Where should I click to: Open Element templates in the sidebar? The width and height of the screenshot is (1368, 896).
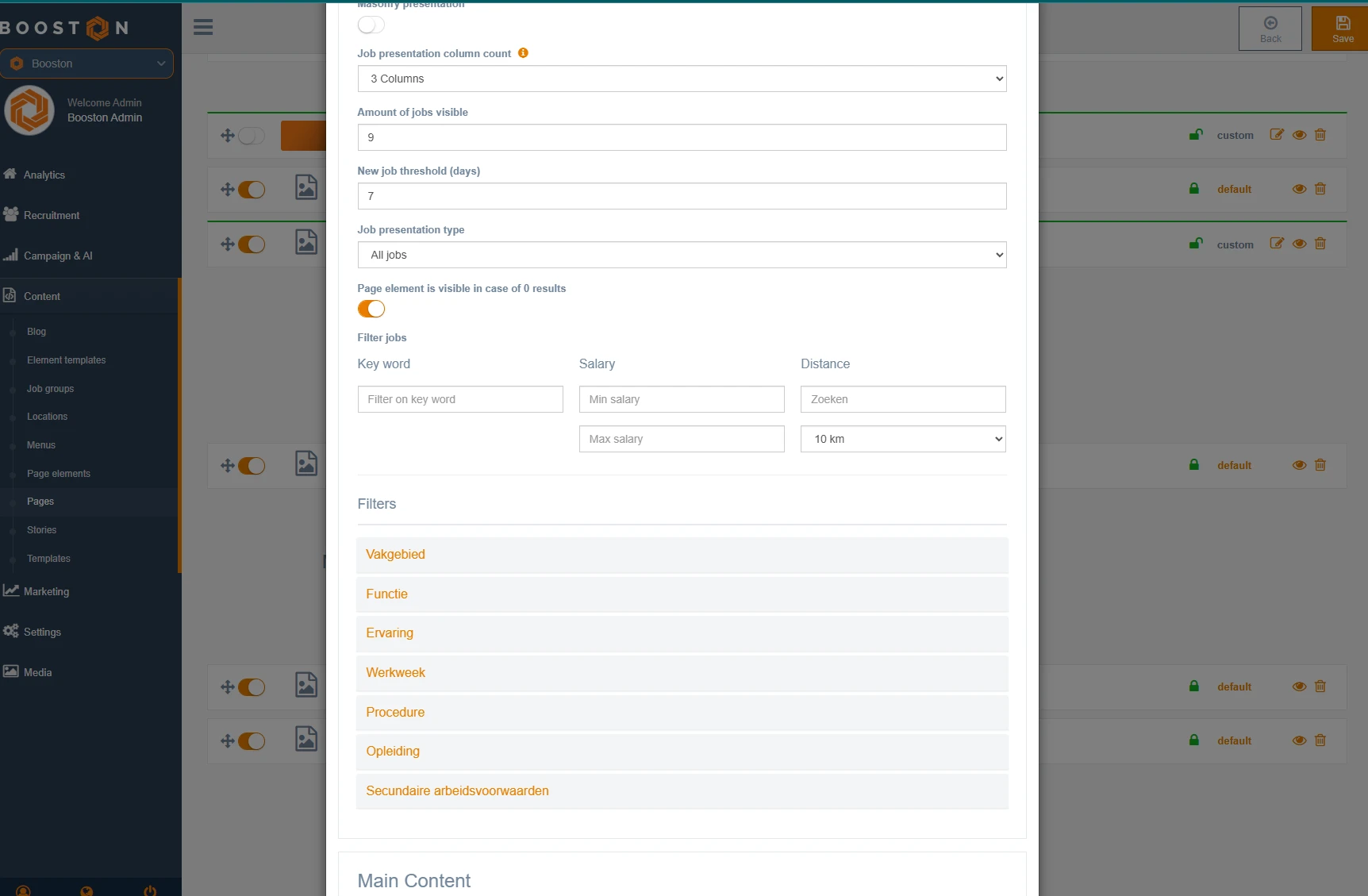point(66,360)
